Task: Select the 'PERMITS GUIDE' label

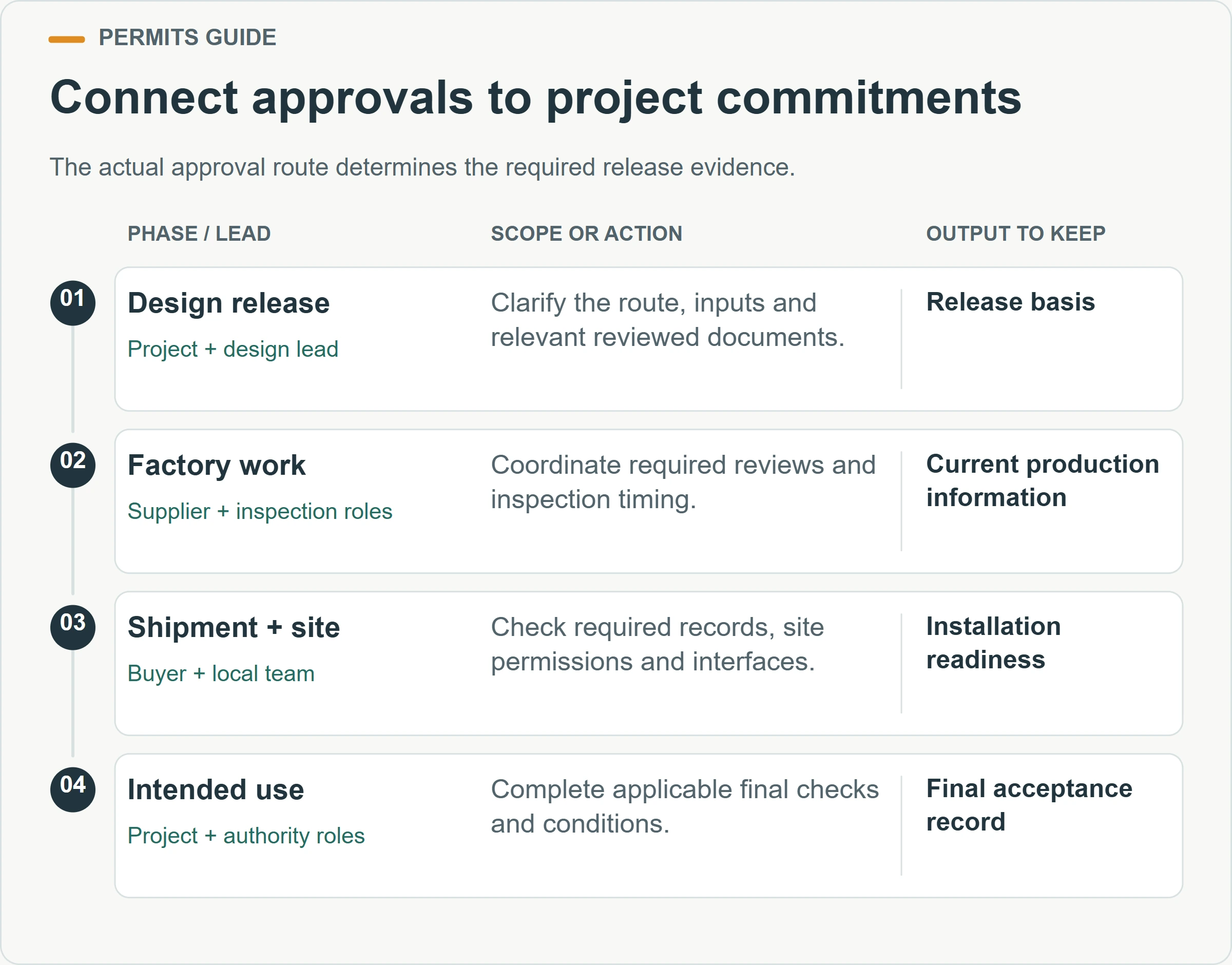Action: pos(187,38)
